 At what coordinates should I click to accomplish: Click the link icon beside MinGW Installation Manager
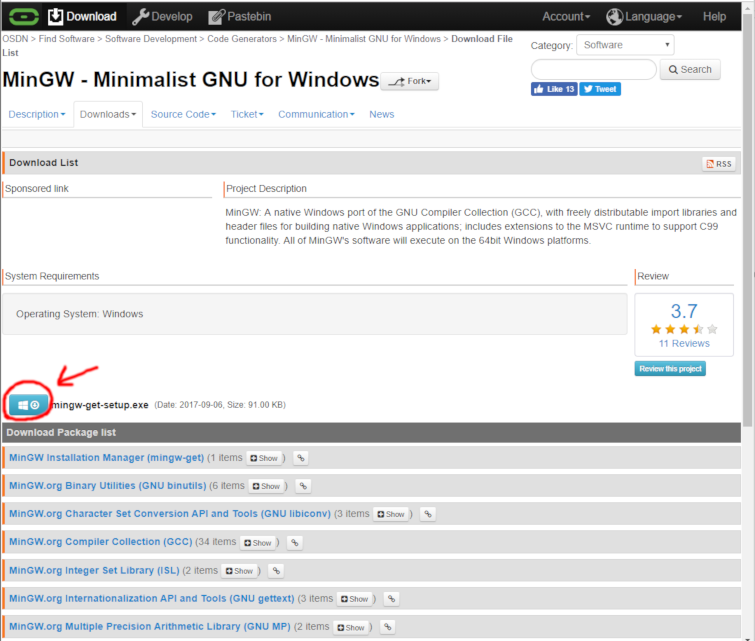[300, 458]
